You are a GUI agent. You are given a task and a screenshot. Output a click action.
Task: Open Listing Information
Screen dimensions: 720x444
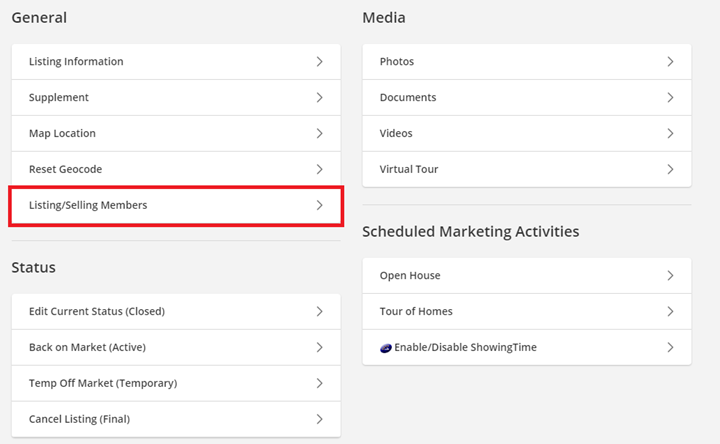(176, 62)
